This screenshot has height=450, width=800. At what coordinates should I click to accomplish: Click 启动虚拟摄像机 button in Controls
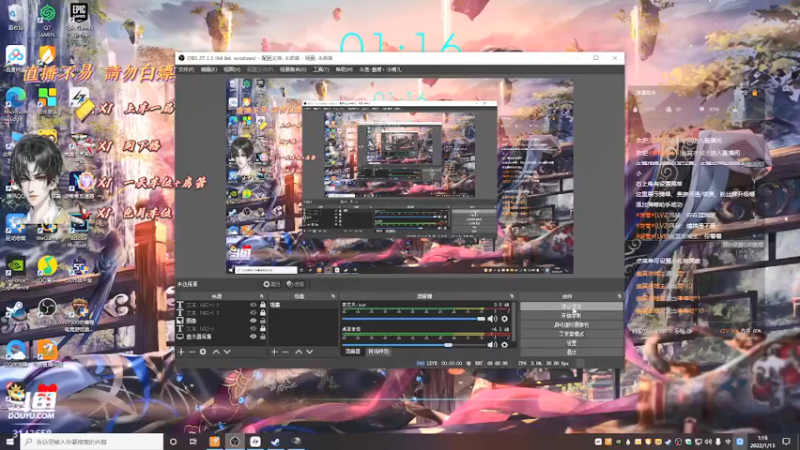point(571,324)
